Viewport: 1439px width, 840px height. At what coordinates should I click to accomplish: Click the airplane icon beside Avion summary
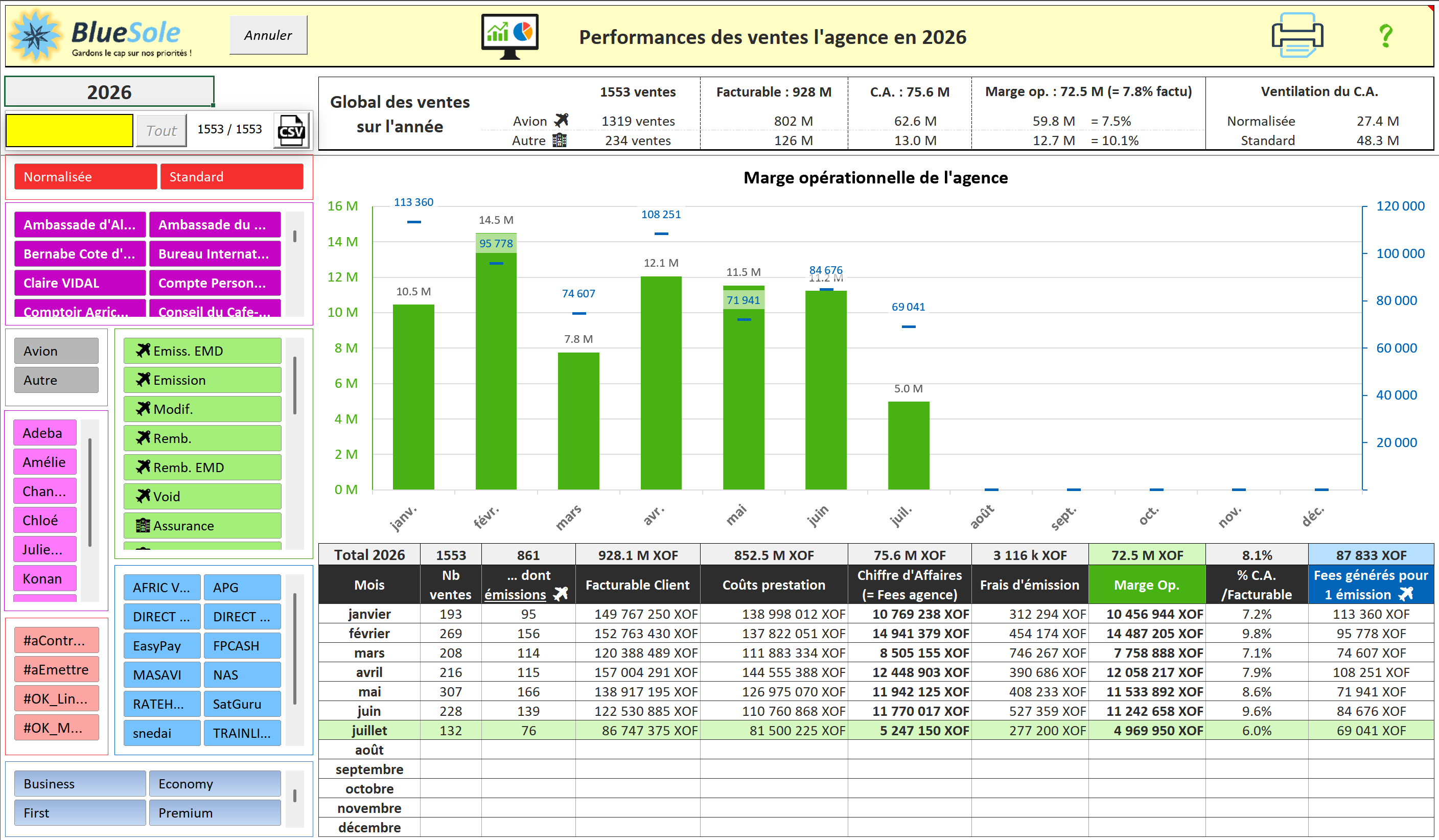coord(561,120)
